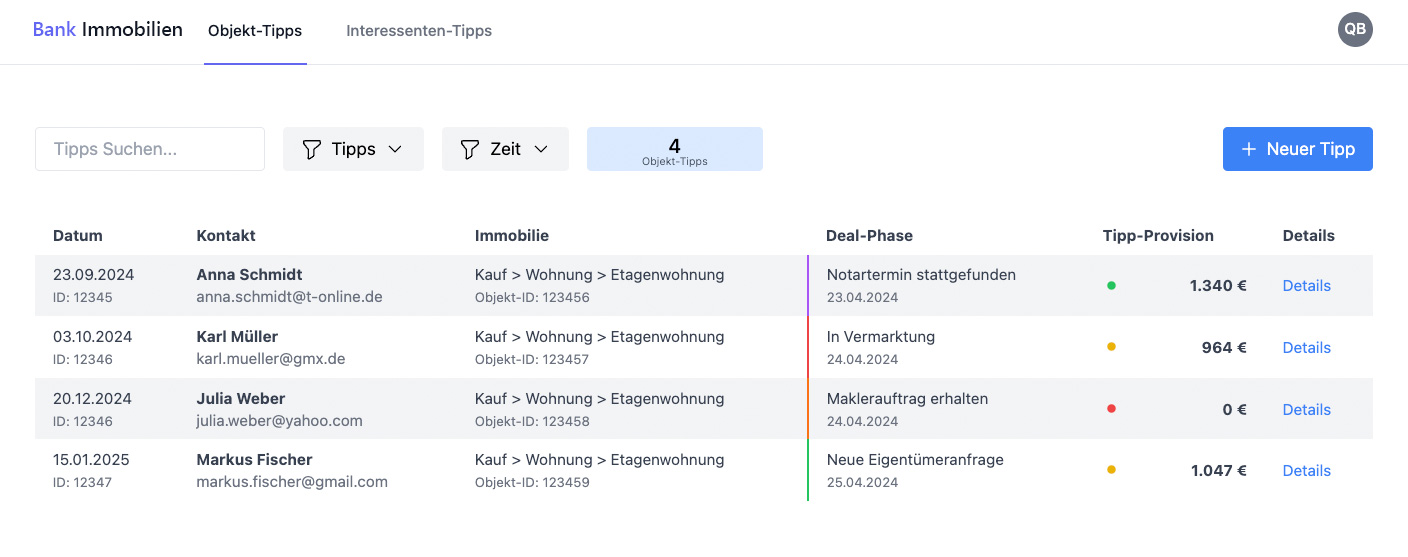The height and width of the screenshot is (557, 1408).
Task: Click the QB user avatar icon
Action: pos(1355,29)
